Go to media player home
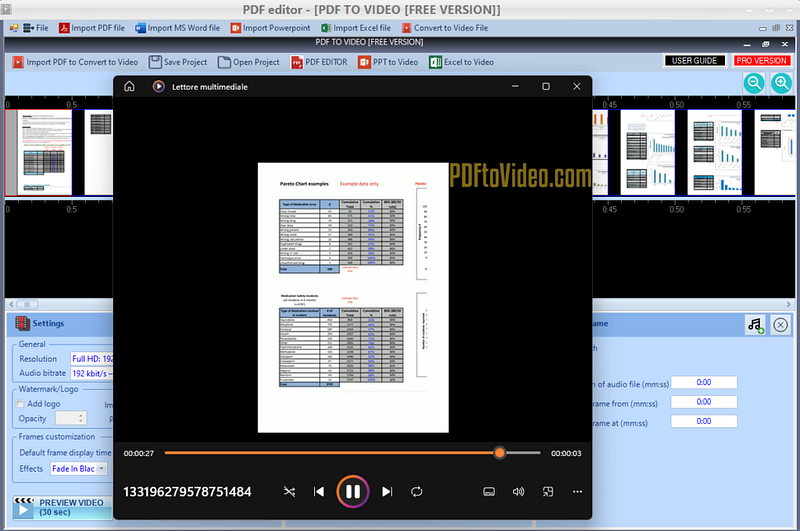The height and width of the screenshot is (531, 800). 129,86
